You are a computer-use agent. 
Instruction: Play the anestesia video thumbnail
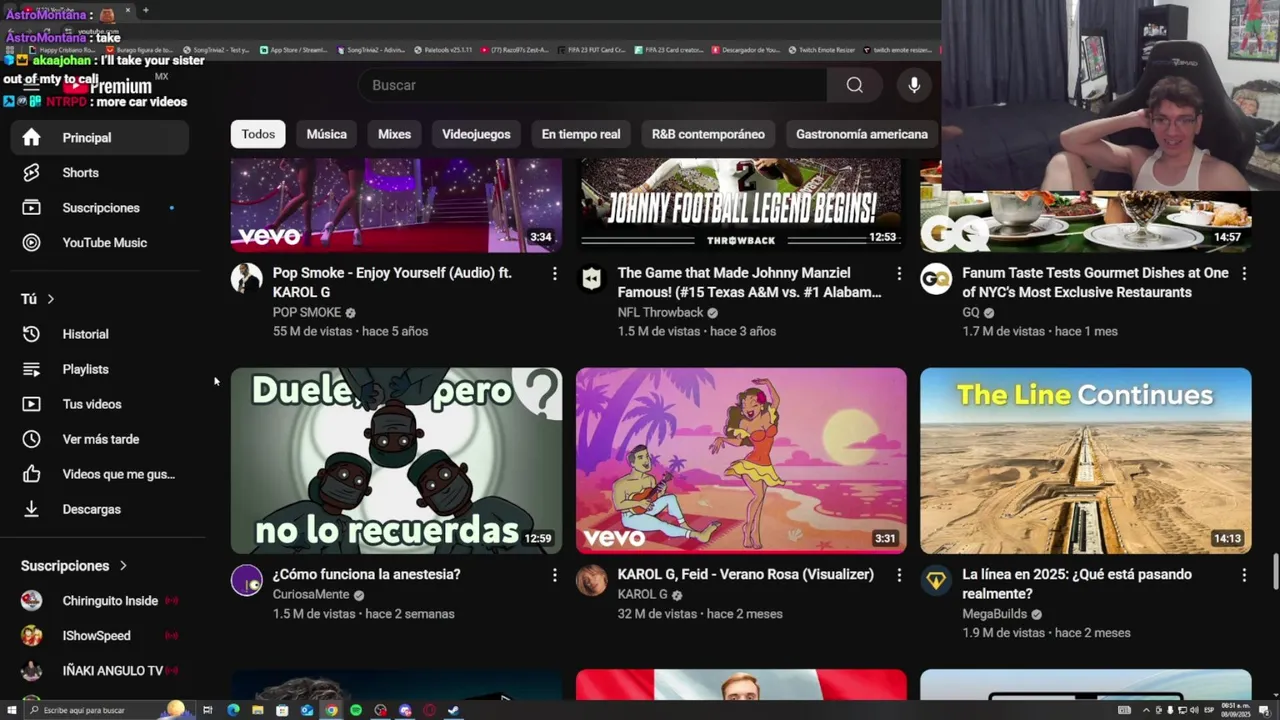click(396, 461)
